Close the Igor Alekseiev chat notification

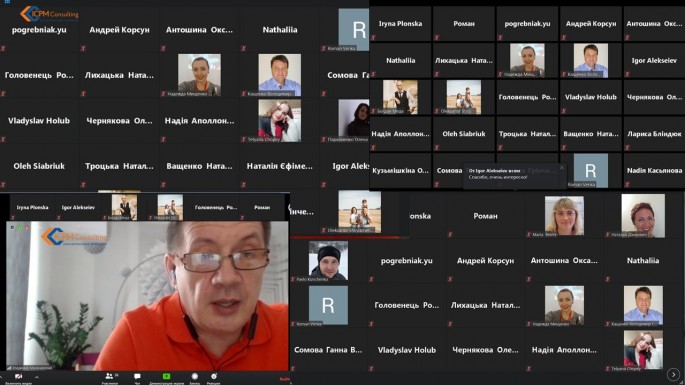point(562,168)
